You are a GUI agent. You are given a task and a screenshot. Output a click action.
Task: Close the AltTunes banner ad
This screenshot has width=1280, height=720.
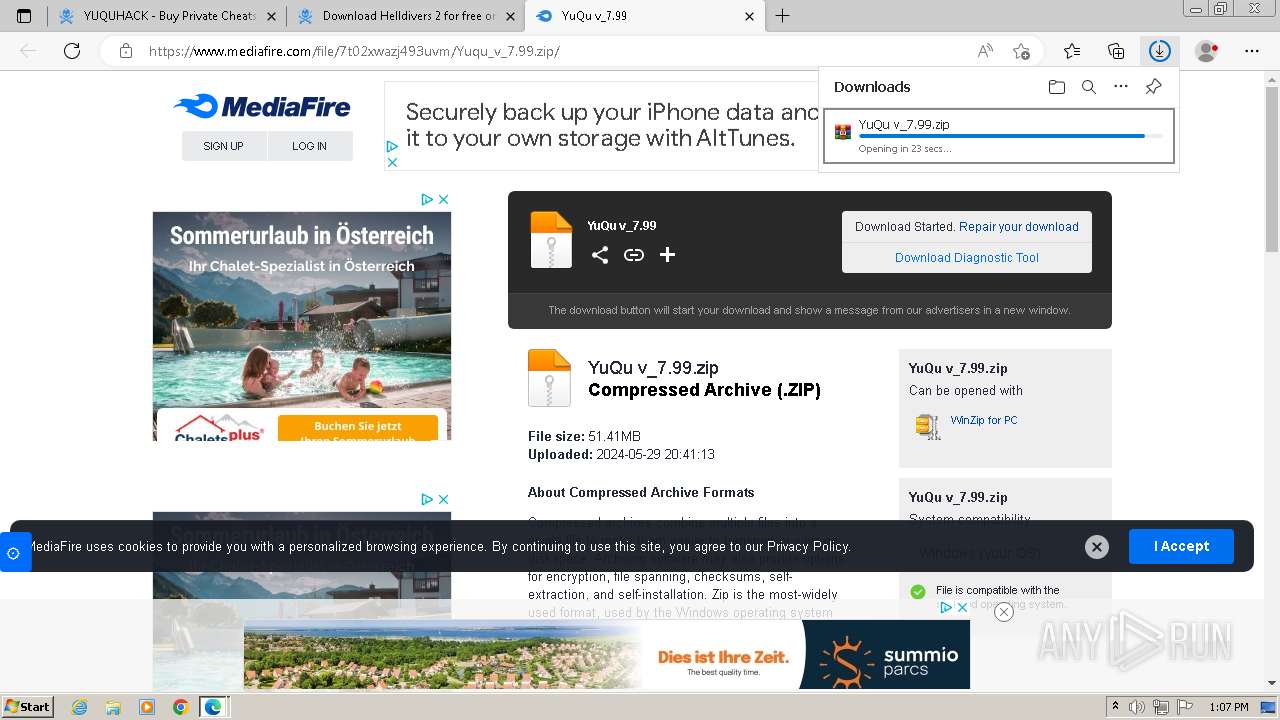tap(392, 162)
